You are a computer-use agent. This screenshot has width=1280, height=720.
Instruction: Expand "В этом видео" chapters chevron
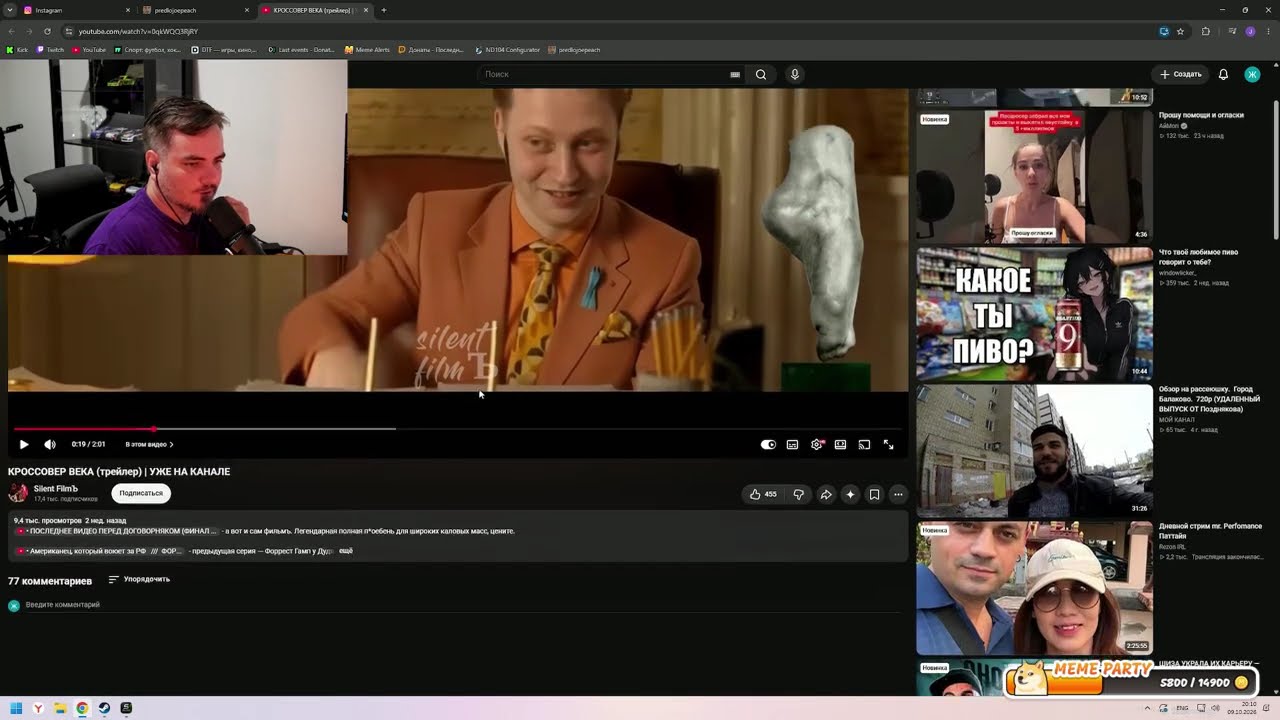(172, 444)
